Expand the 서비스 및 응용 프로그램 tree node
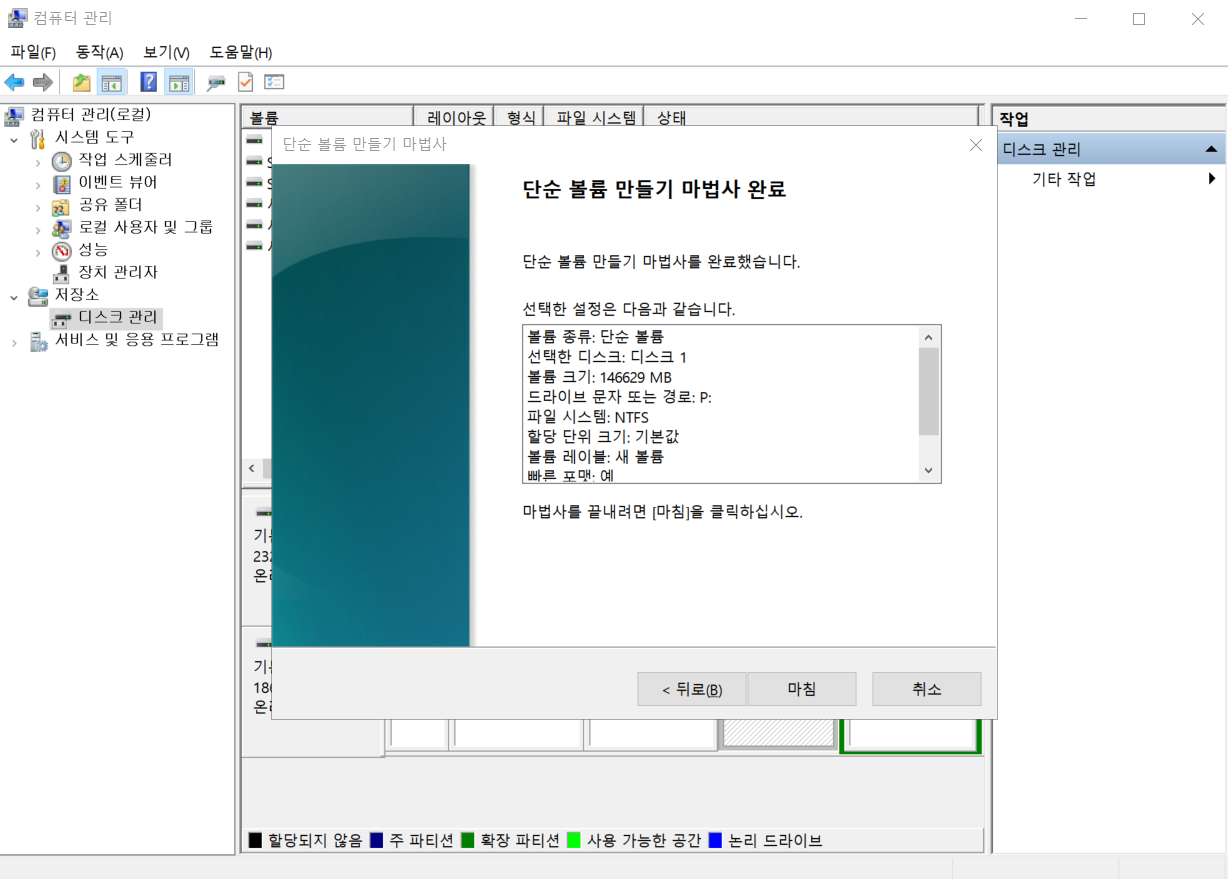Screen dimensions: 1228x879 tap(13, 340)
